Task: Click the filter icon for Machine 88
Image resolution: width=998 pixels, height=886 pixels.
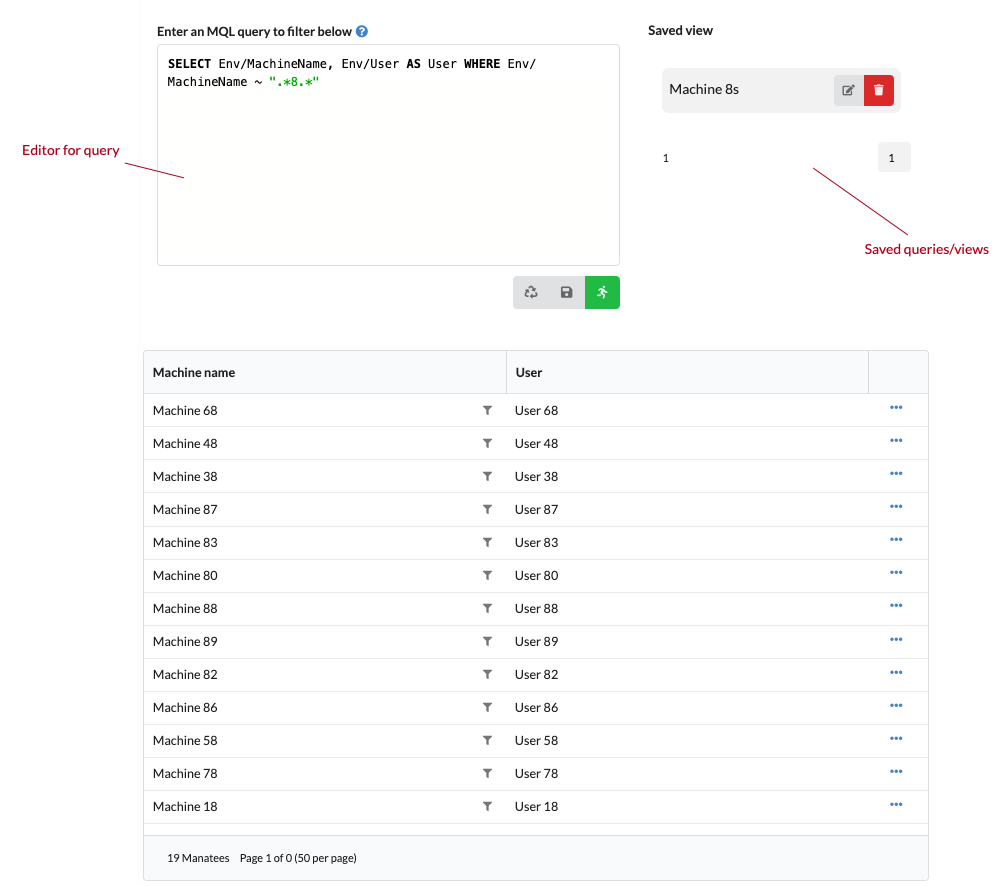Action: [487, 609]
